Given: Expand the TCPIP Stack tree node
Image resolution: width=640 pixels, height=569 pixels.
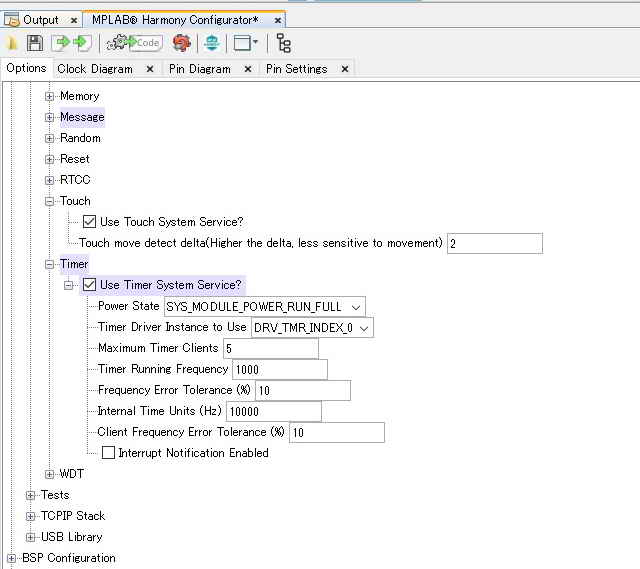Looking at the screenshot, I should (31, 516).
